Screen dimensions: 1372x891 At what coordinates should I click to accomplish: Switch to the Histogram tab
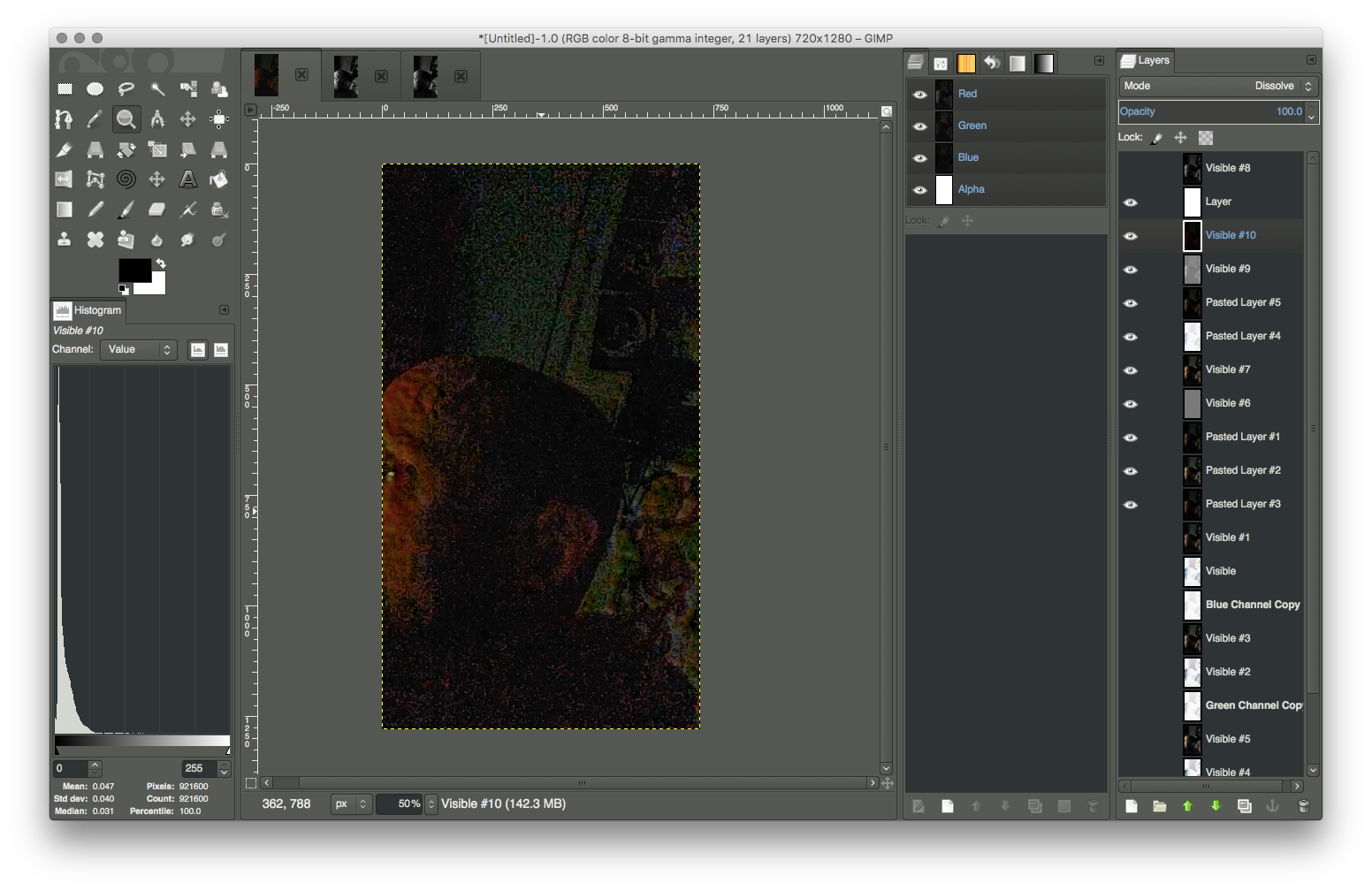88,310
